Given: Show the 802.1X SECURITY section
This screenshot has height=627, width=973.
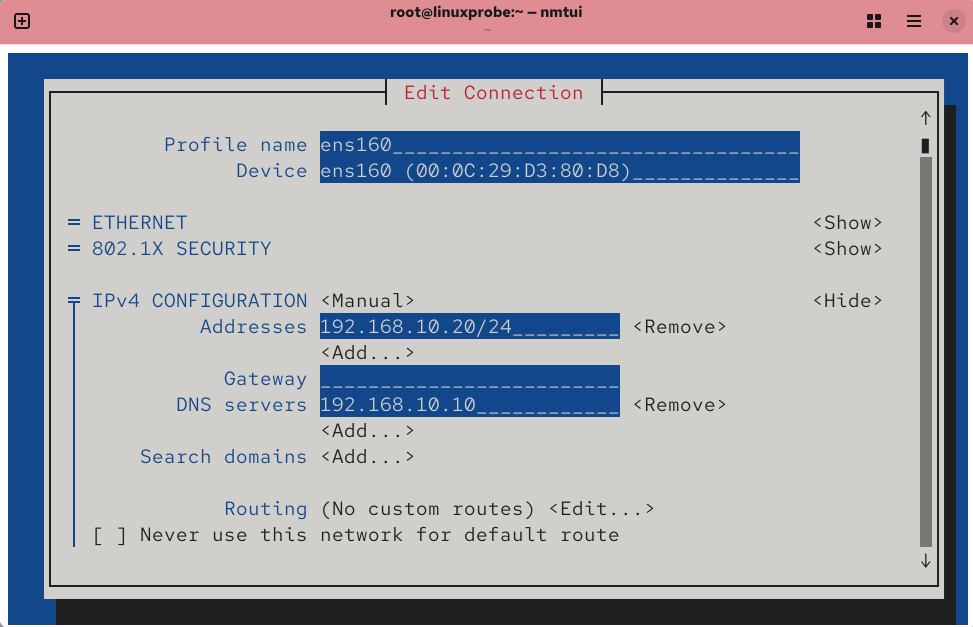Looking at the screenshot, I should click(847, 249).
